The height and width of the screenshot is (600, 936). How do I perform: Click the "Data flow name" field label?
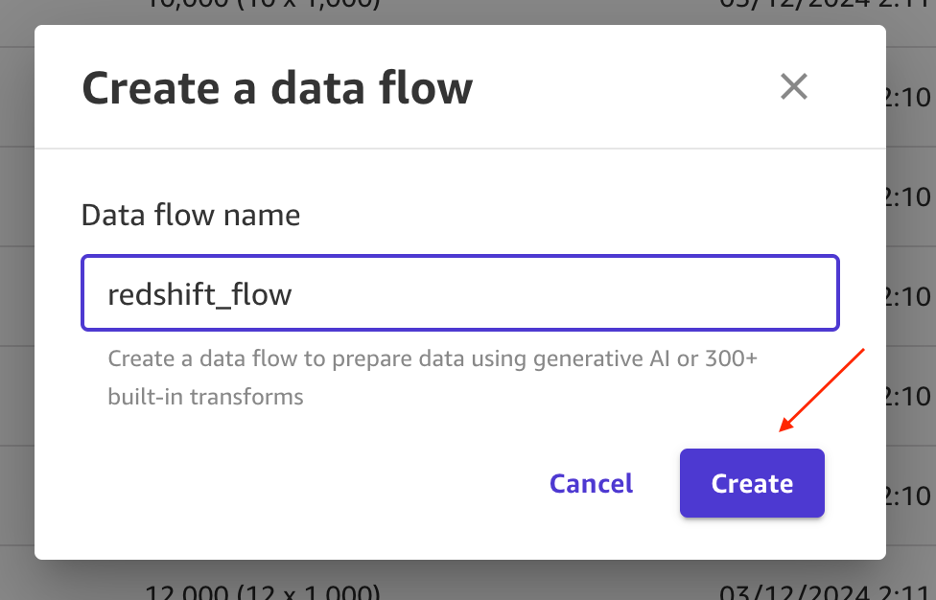(190, 215)
